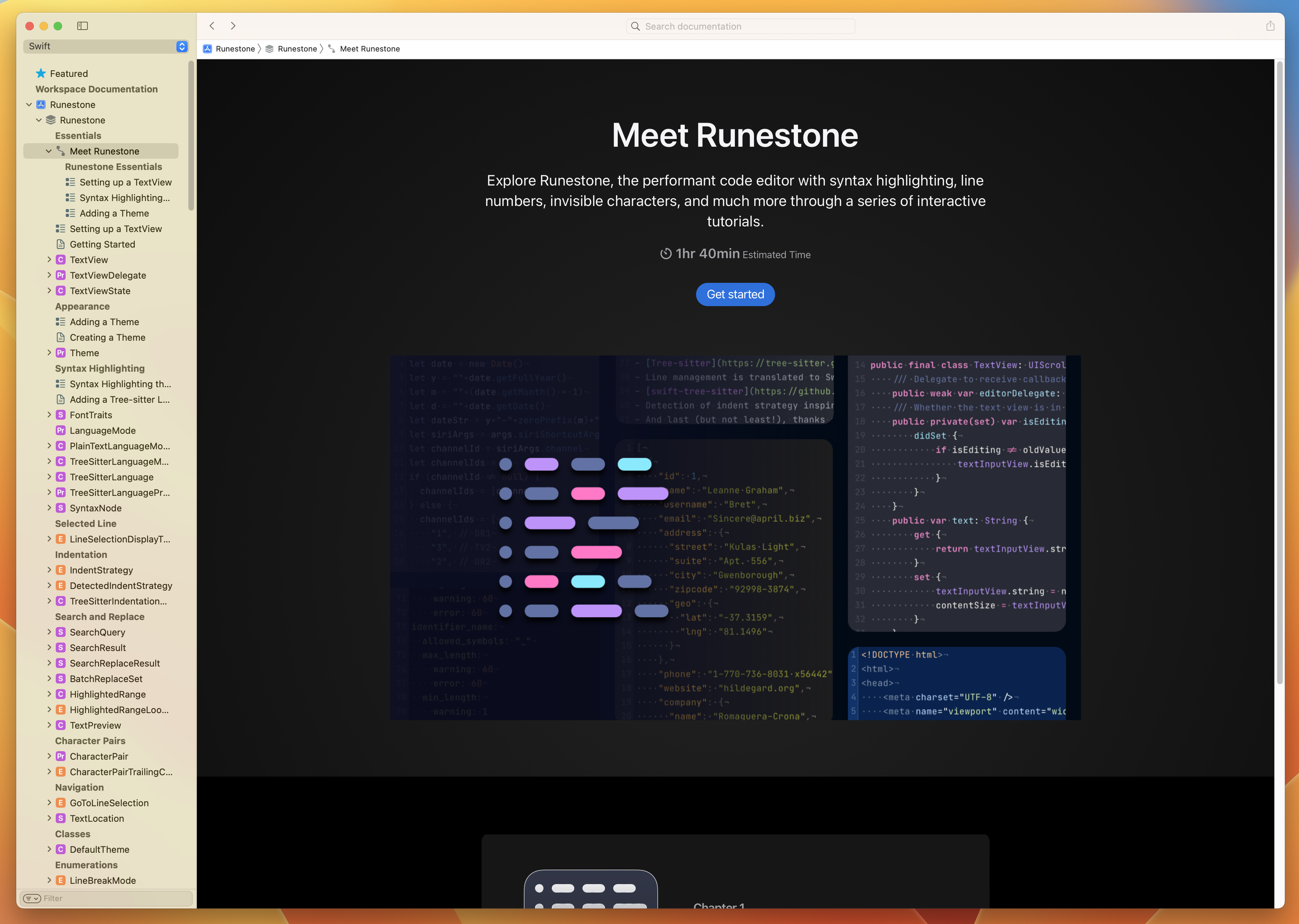
Task: Collapse the top-level Runestone workspace item
Action: click(x=29, y=105)
